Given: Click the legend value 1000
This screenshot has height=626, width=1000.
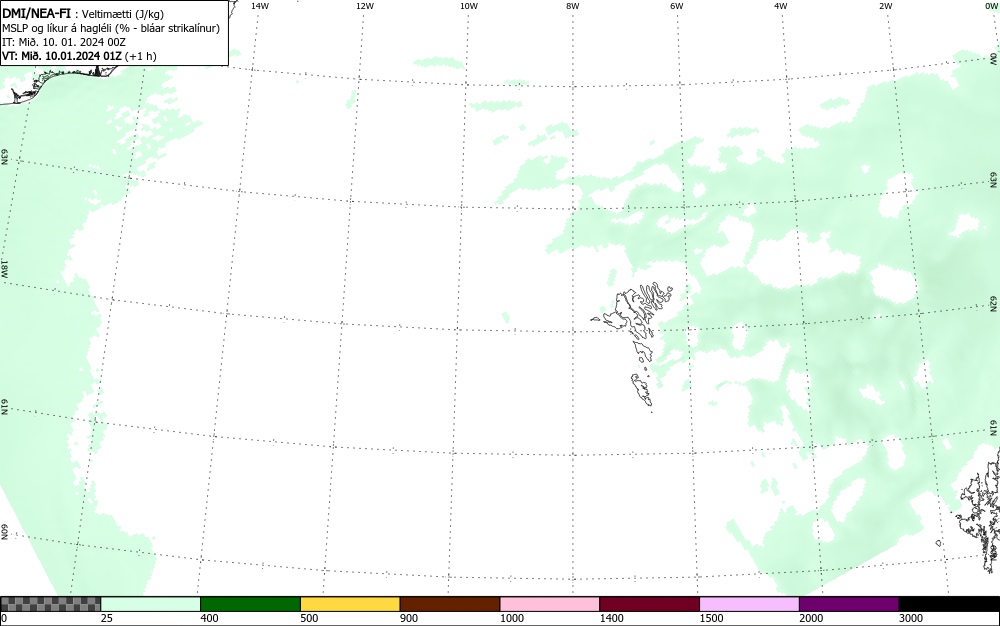Looking at the screenshot, I should click(x=511, y=618).
